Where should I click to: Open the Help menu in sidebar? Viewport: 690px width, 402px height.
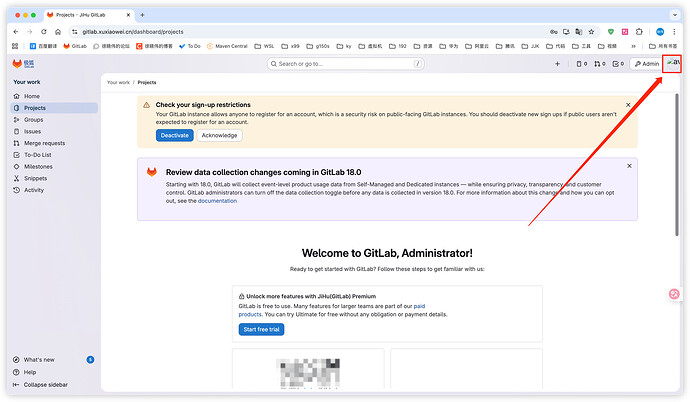click(x=30, y=372)
